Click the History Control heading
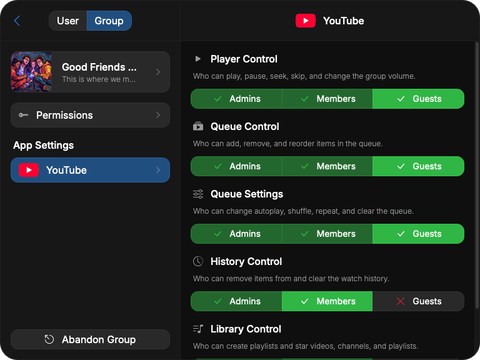Screen dimensions: 480x360 pos(246,261)
